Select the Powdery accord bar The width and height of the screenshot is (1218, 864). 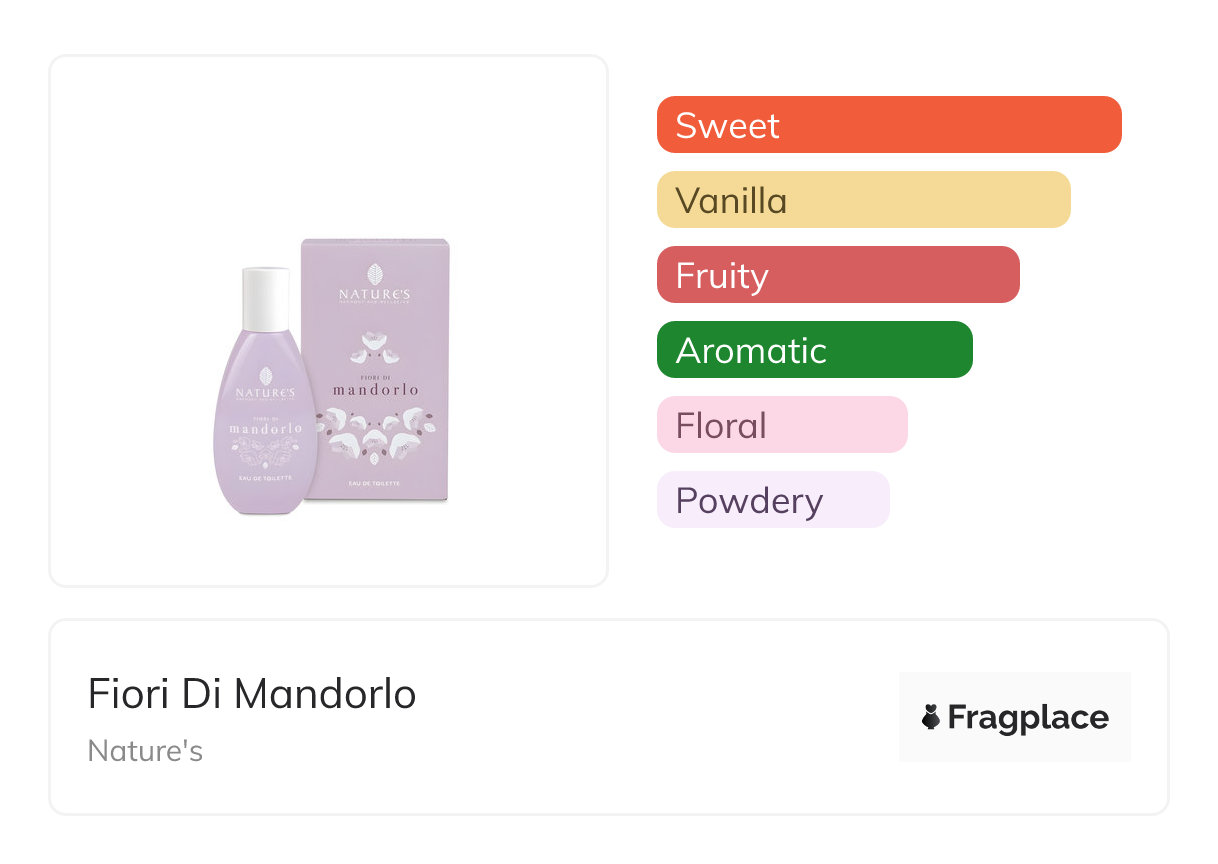(x=772, y=500)
